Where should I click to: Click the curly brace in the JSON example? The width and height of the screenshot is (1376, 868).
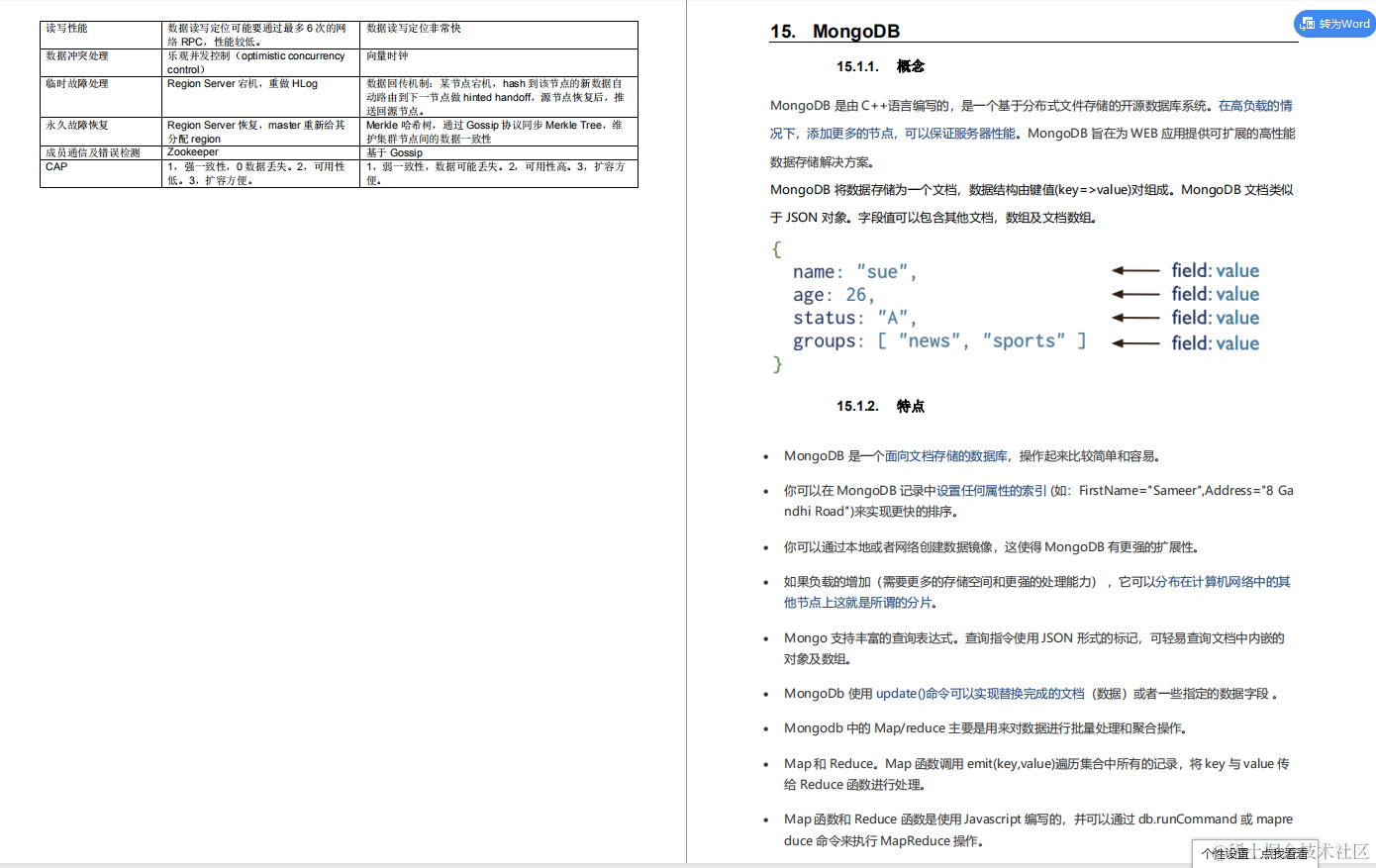[776, 248]
